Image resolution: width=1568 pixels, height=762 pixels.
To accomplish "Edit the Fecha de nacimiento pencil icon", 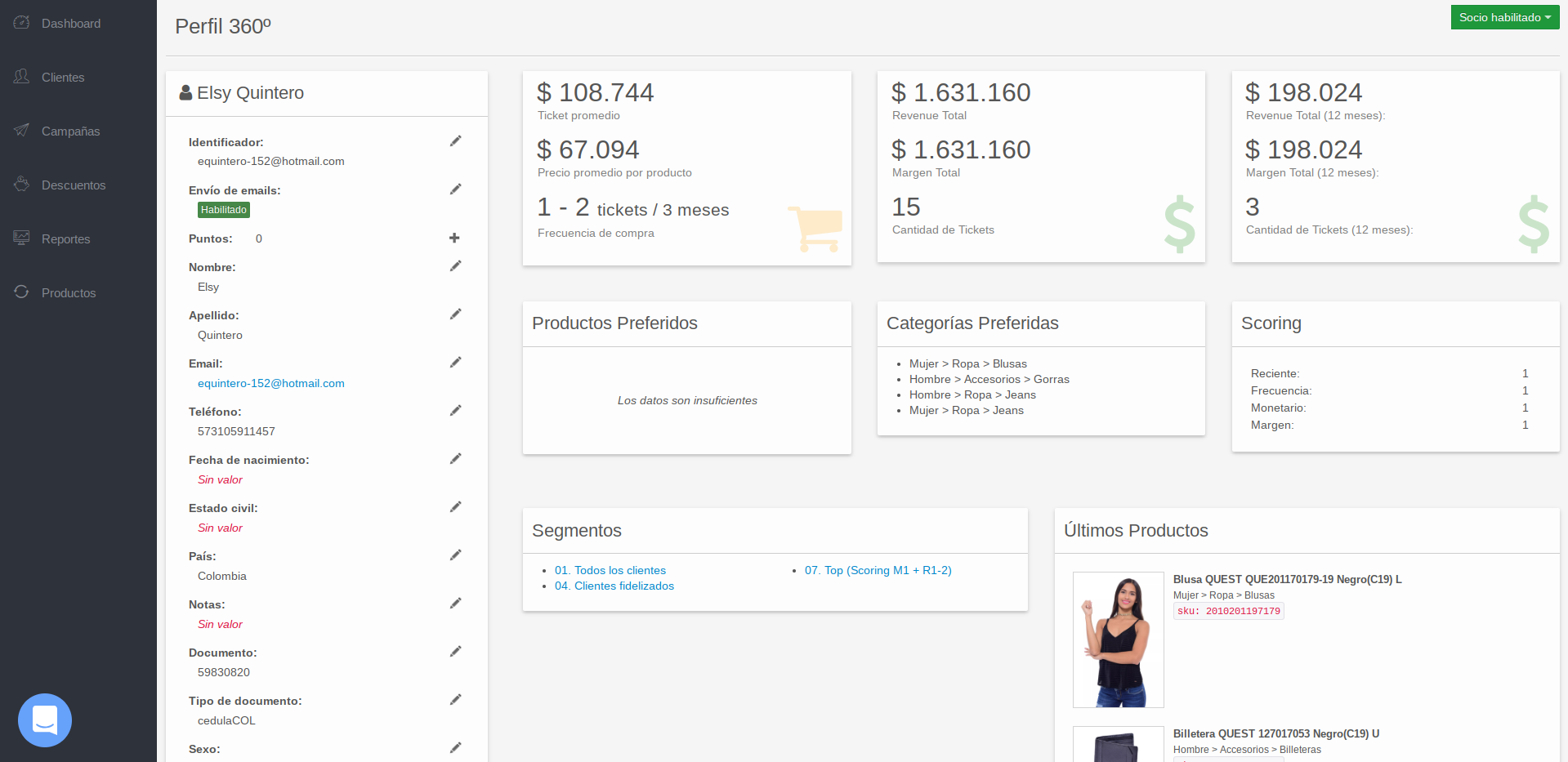I will pyautogui.click(x=456, y=459).
